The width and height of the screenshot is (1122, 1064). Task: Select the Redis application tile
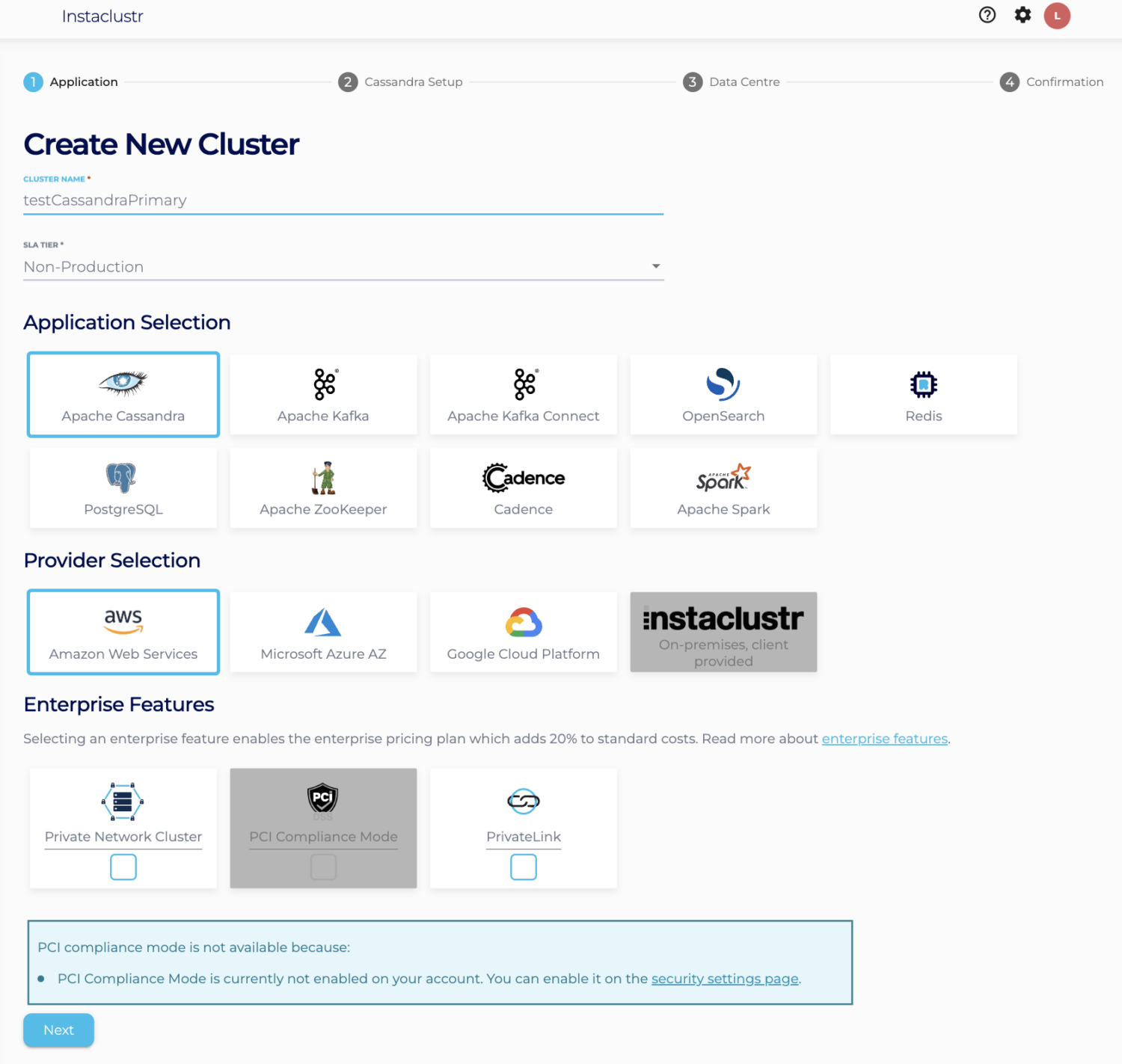pyautogui.click(x=923, y=394)
